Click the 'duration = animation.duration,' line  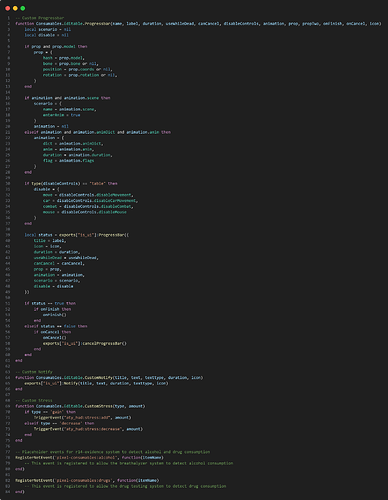click(77, 155)
